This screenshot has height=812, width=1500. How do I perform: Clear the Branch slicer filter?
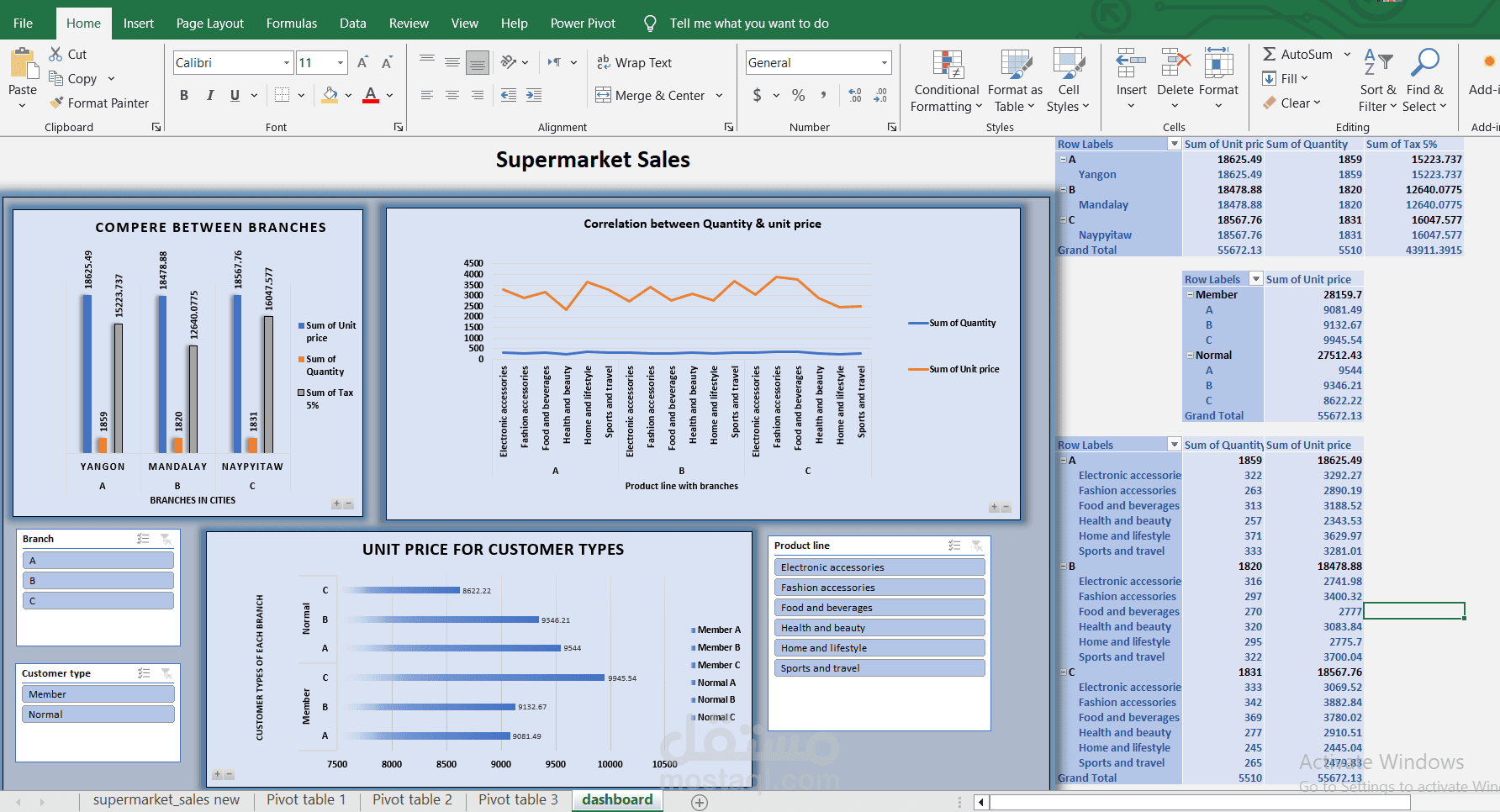166,539
